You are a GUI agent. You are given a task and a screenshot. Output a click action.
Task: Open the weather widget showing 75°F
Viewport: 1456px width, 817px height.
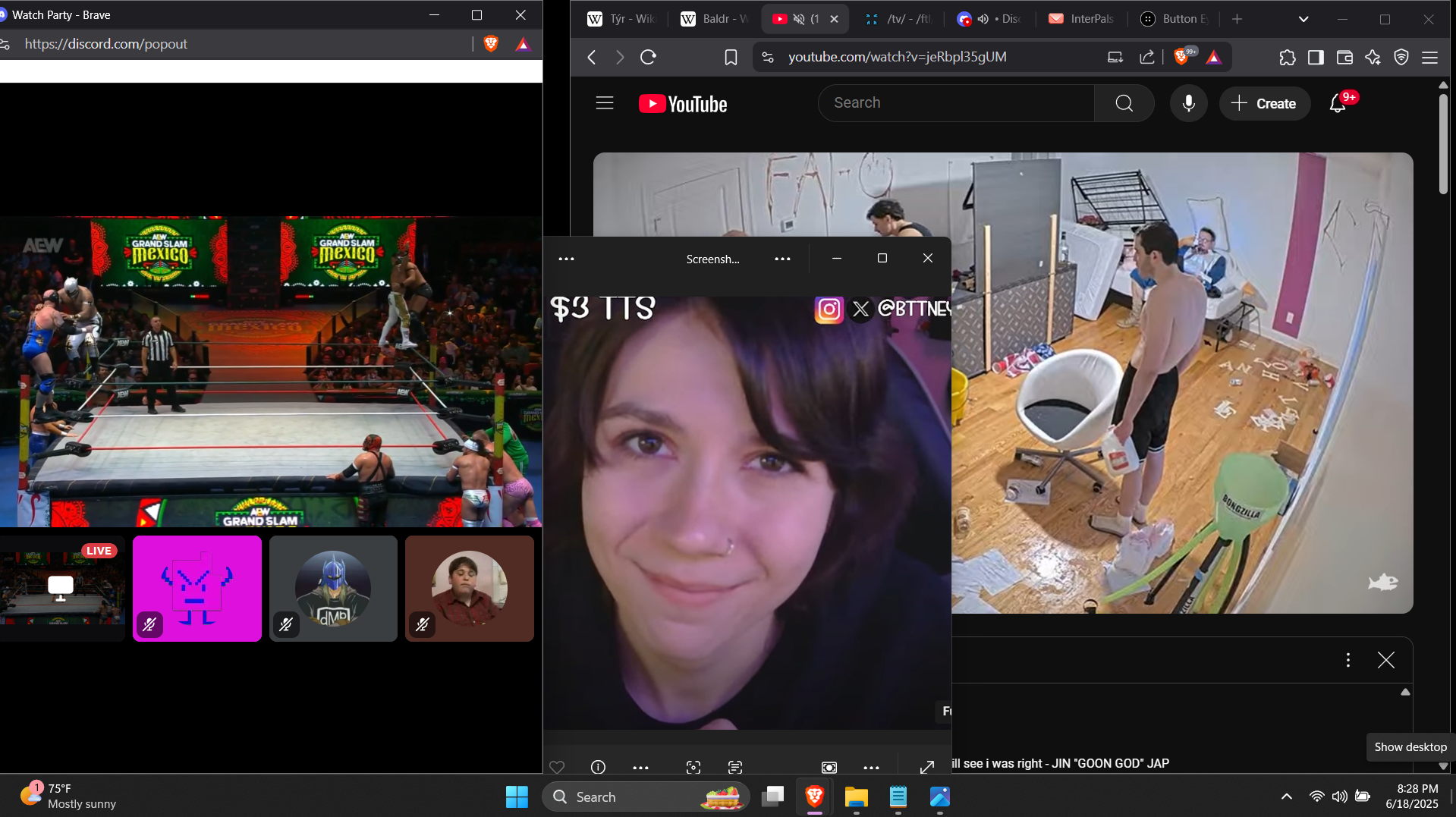pos(68,797)
